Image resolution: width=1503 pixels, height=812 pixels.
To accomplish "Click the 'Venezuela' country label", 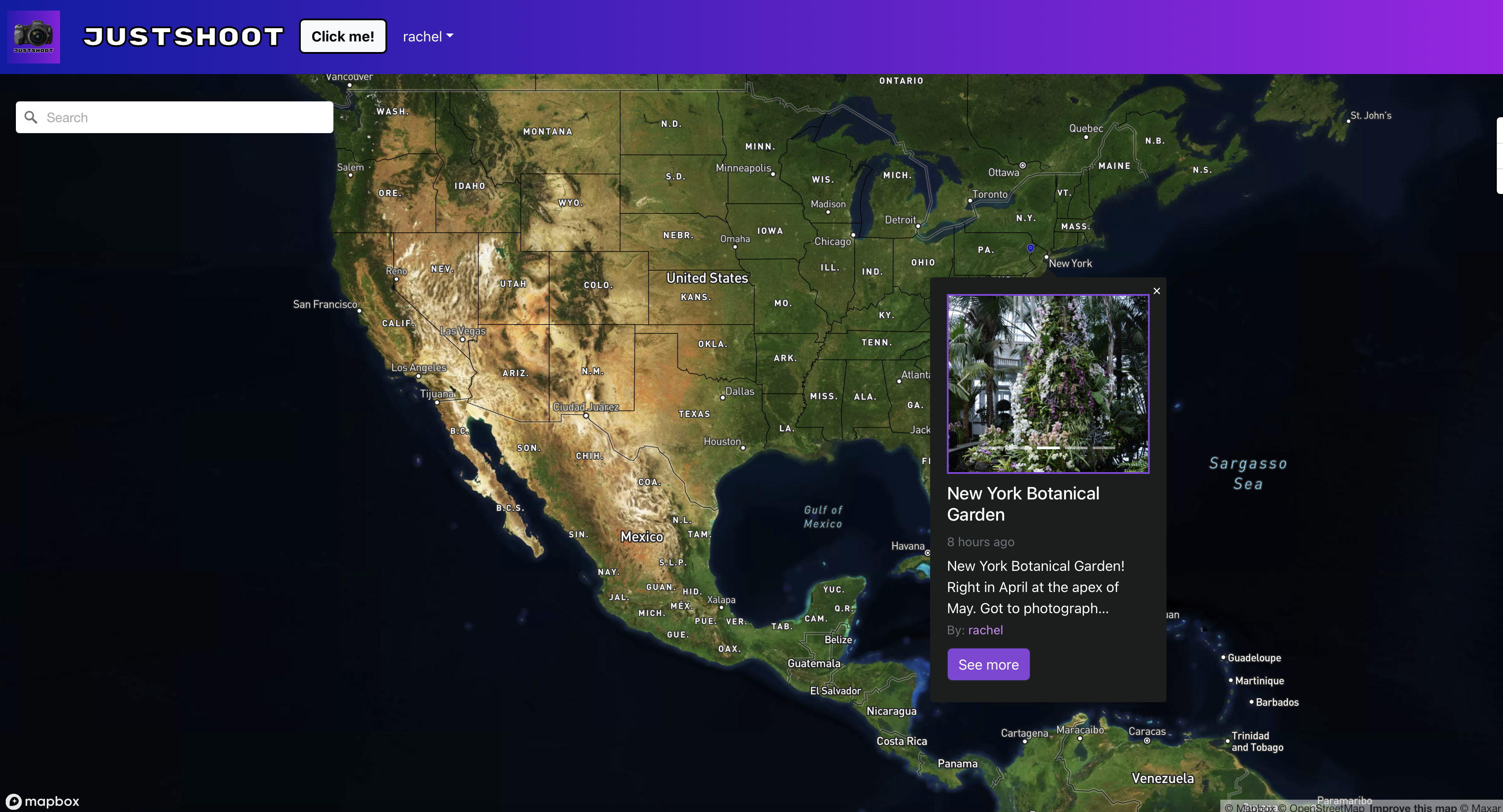I will tap(1162, 778).
